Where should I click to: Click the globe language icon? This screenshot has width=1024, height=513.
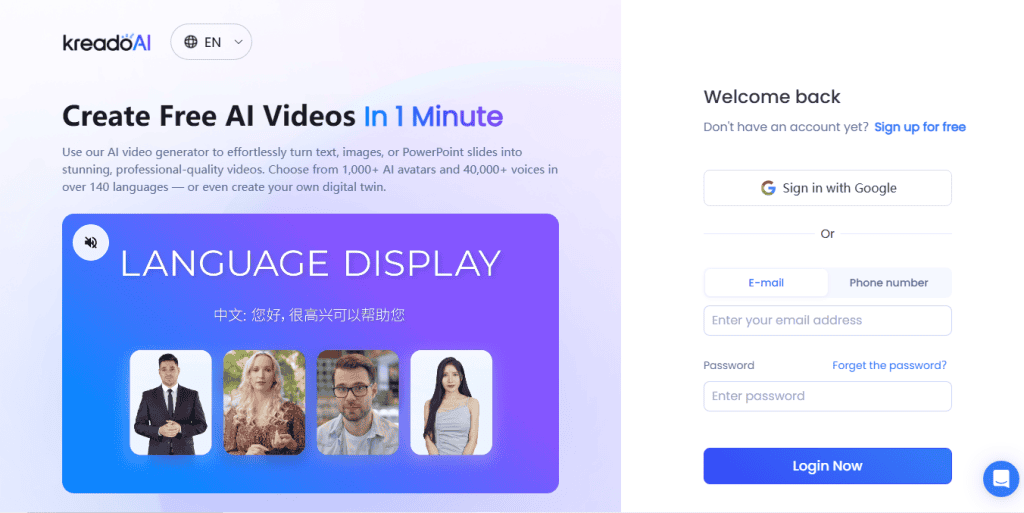tap(191, 42)
